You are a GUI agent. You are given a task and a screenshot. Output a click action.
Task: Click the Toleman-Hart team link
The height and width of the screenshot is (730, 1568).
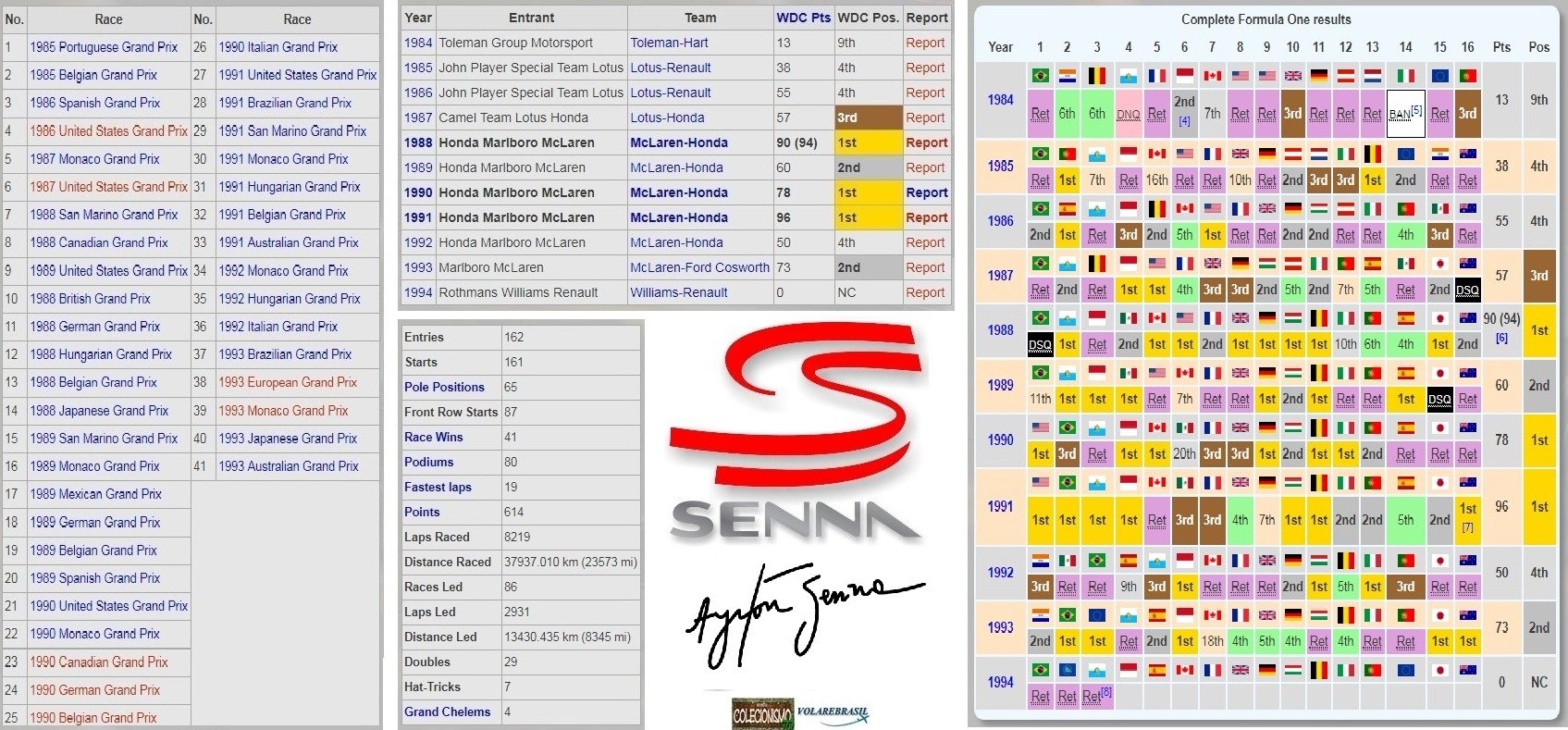pos(670,43)
